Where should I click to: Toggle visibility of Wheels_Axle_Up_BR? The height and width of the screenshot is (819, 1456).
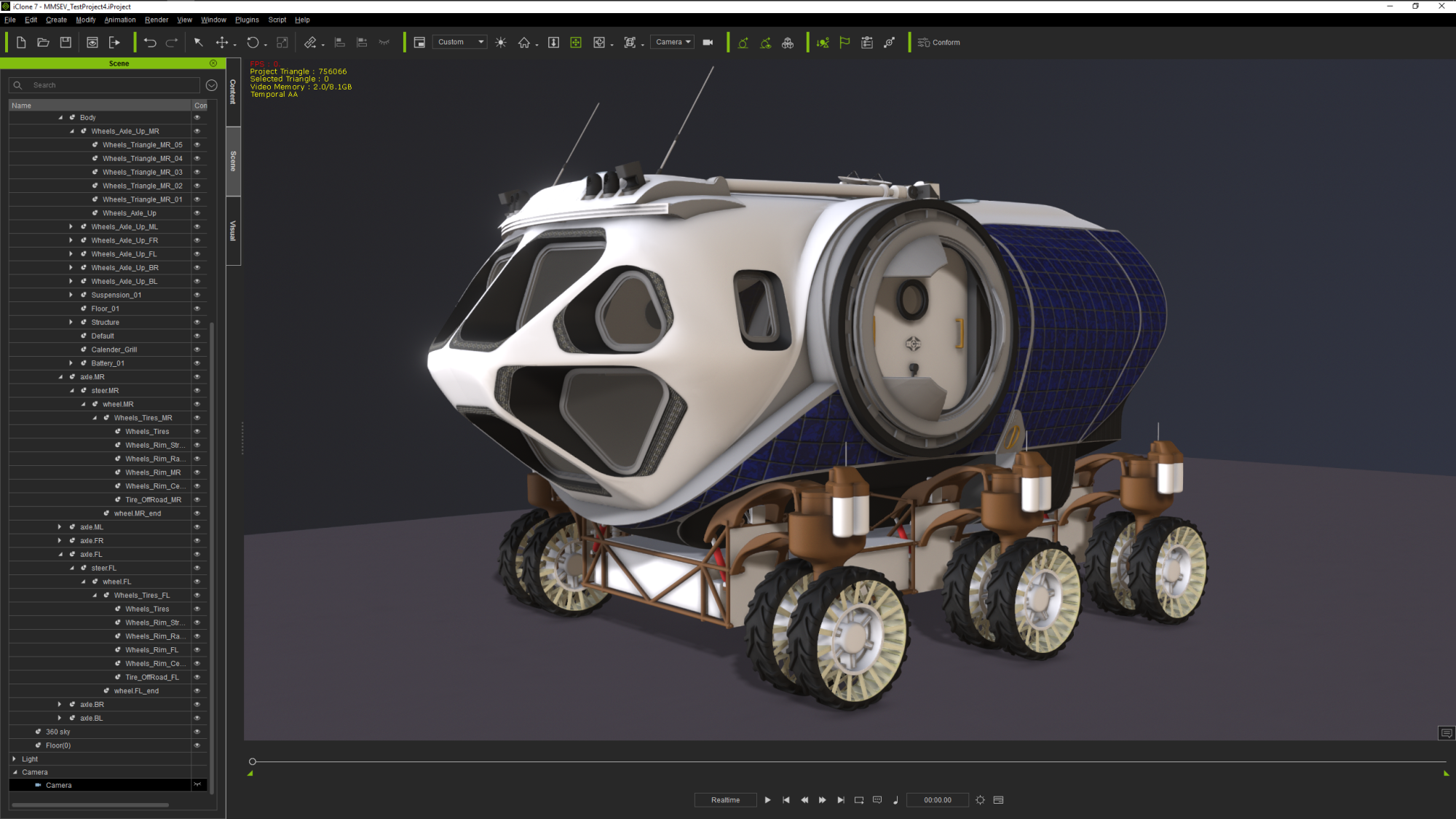[x=197, y=268]
